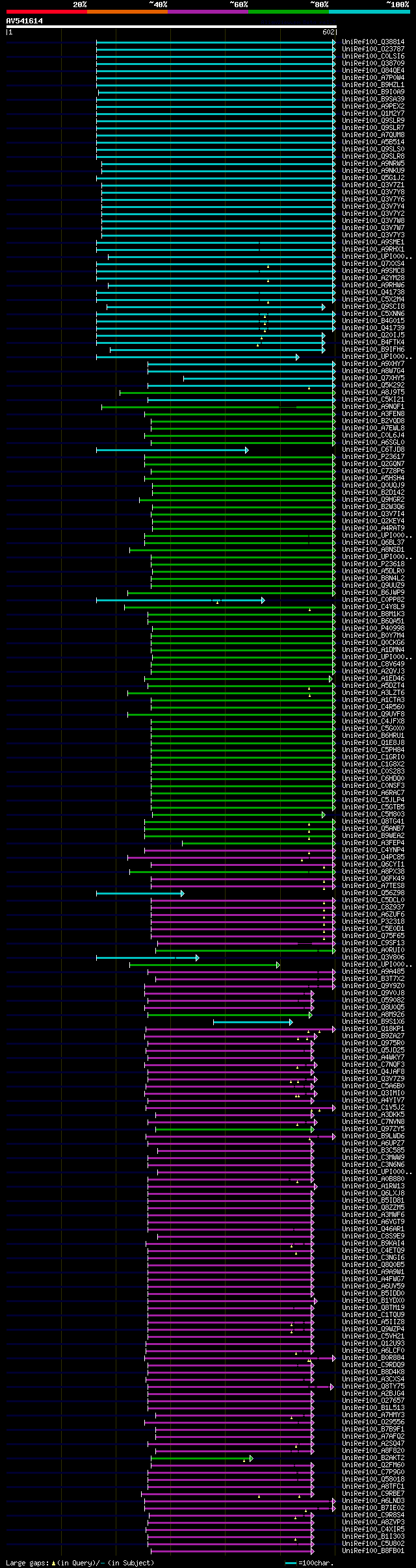
Task: Open hit UniRef100_A9XHY7
Action: (x=373, y=364)
